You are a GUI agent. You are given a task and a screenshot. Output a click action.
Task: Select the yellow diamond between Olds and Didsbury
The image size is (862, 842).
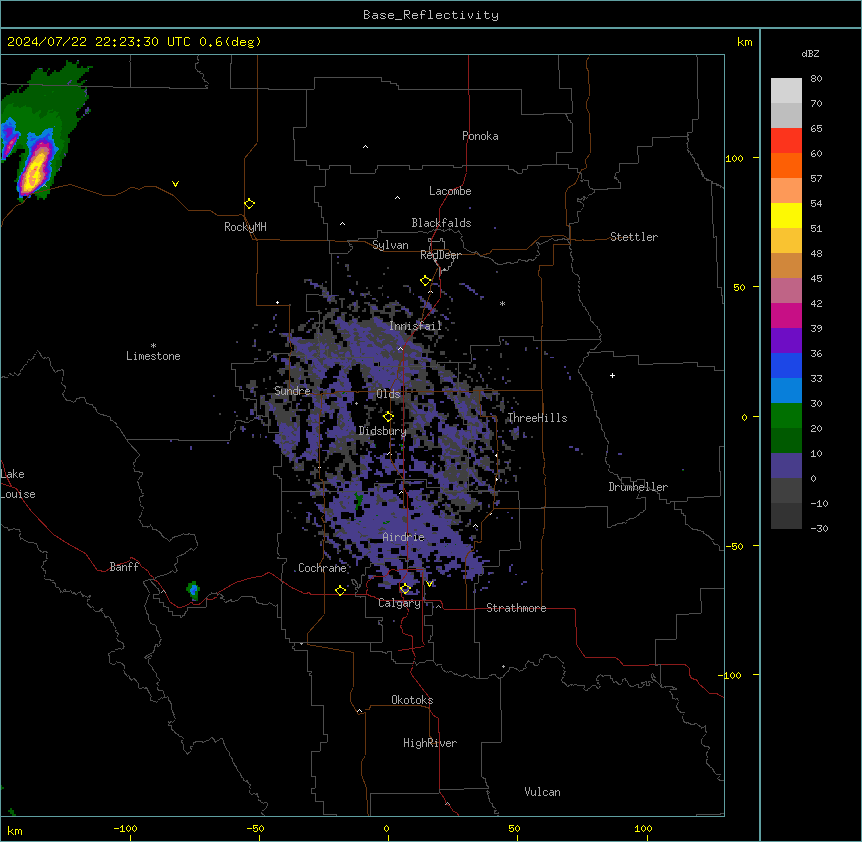click(389, 417)
